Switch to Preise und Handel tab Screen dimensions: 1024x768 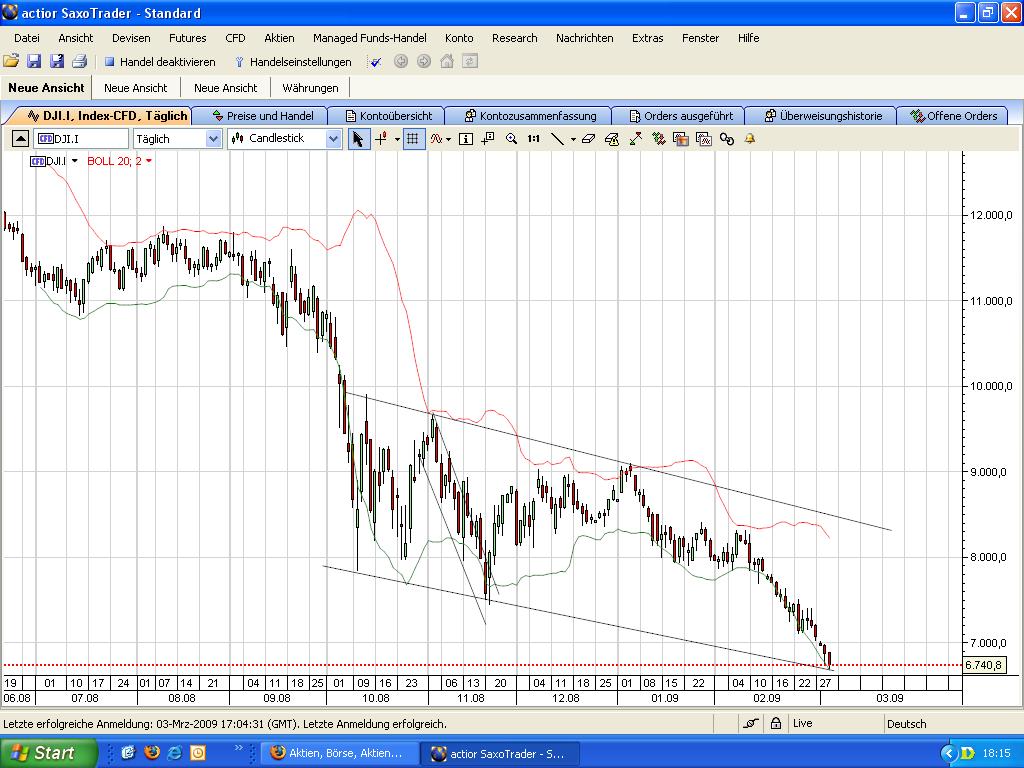262,116
